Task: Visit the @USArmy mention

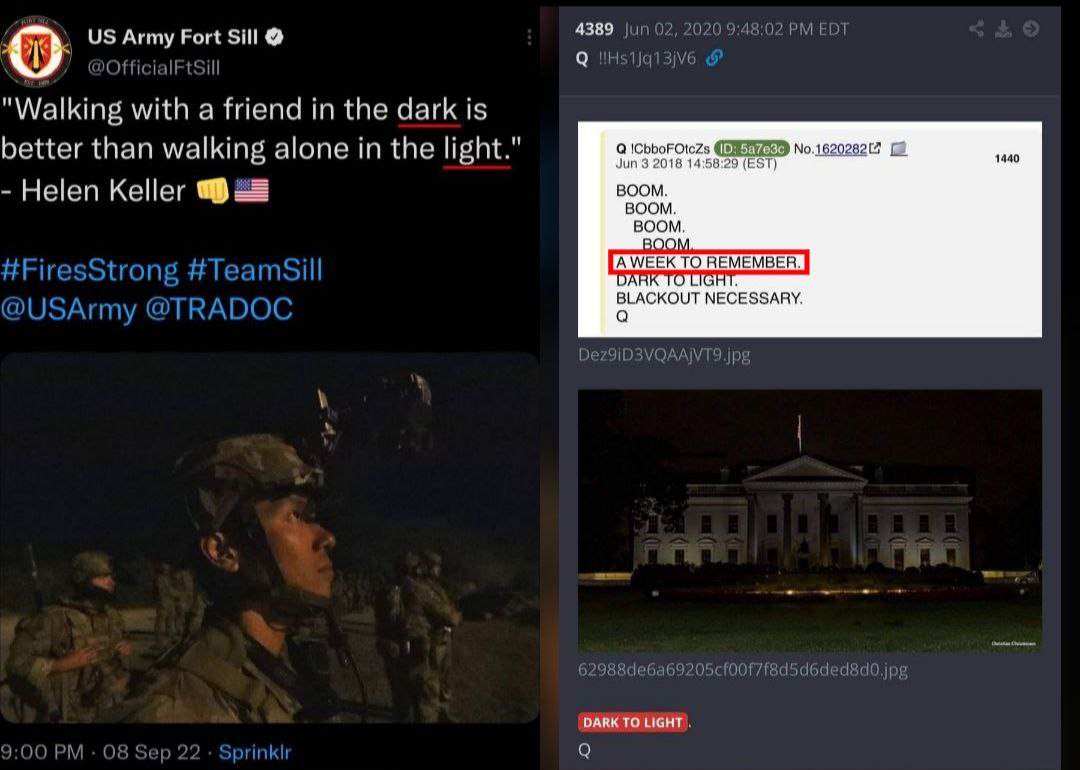Action: (x=69, y=309)
